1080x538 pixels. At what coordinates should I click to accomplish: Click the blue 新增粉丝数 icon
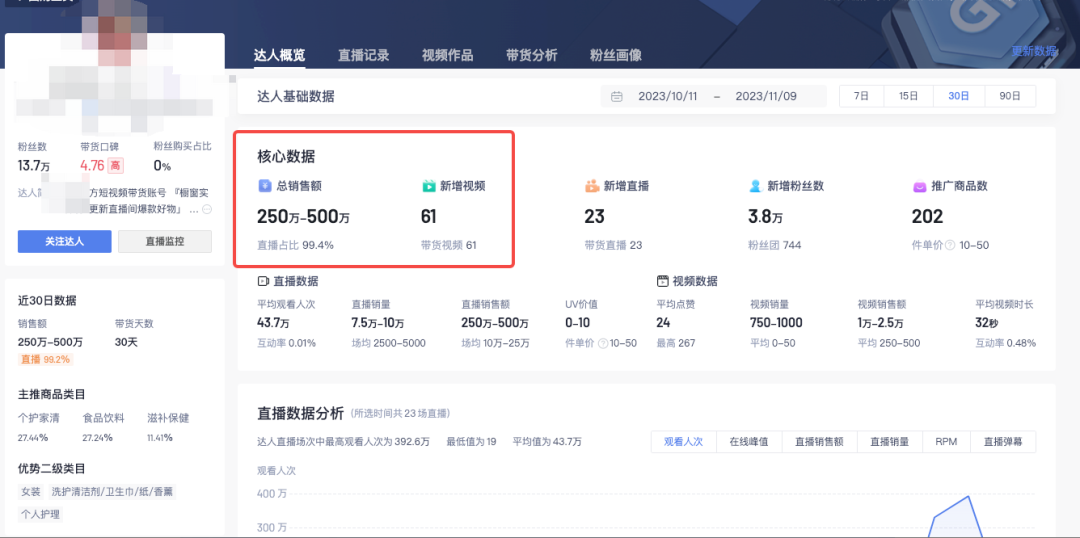click(756, 186)
